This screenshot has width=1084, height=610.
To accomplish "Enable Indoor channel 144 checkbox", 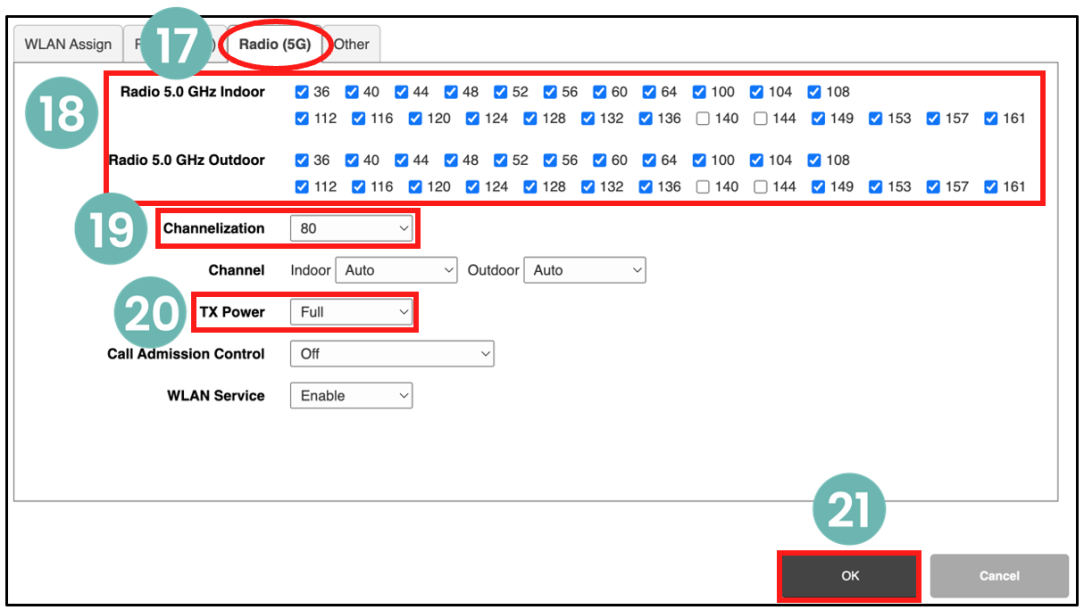I will [x=760, y=119].
